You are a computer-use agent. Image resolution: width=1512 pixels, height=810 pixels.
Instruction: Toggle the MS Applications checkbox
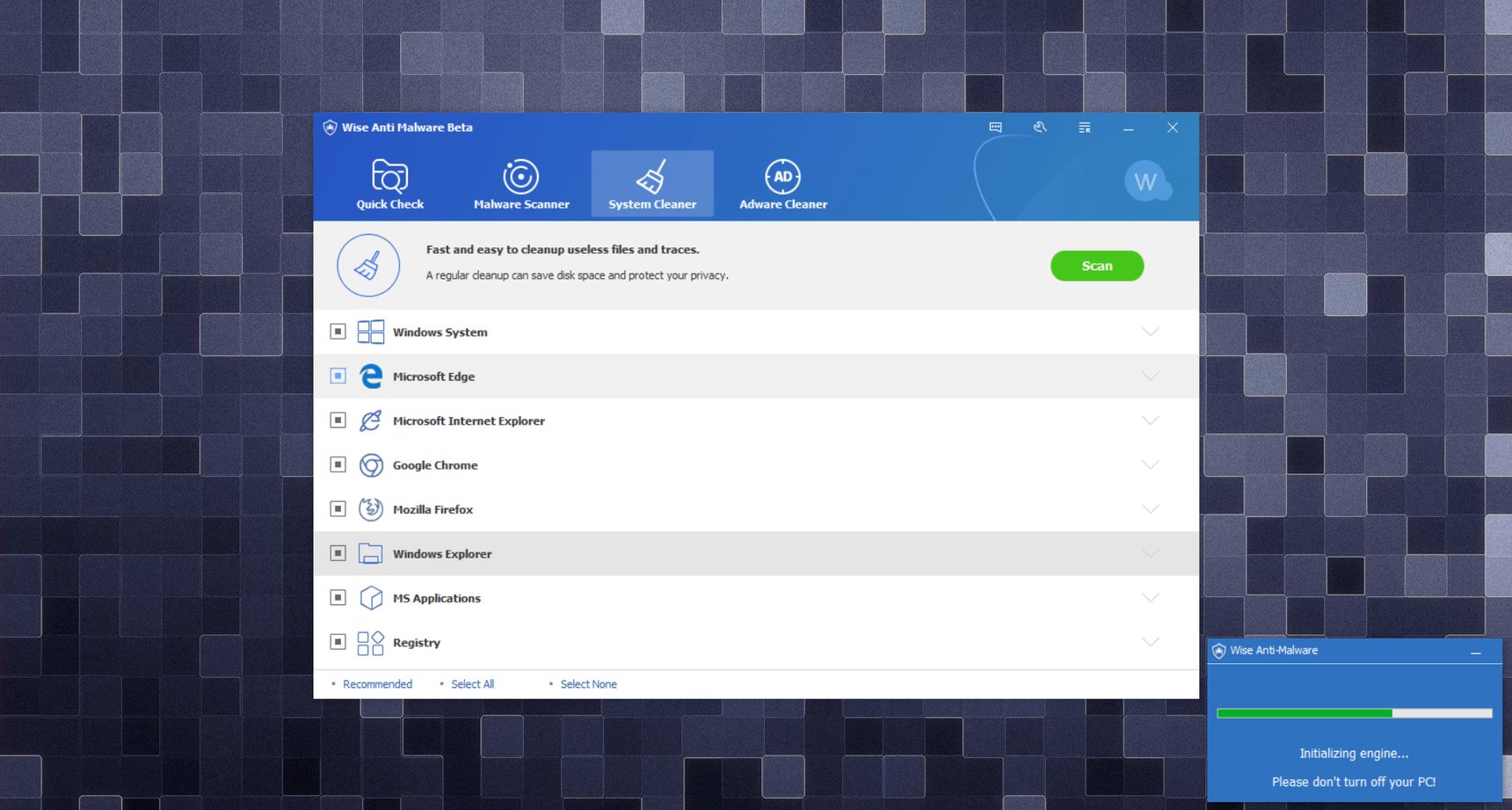click(338, 597)
